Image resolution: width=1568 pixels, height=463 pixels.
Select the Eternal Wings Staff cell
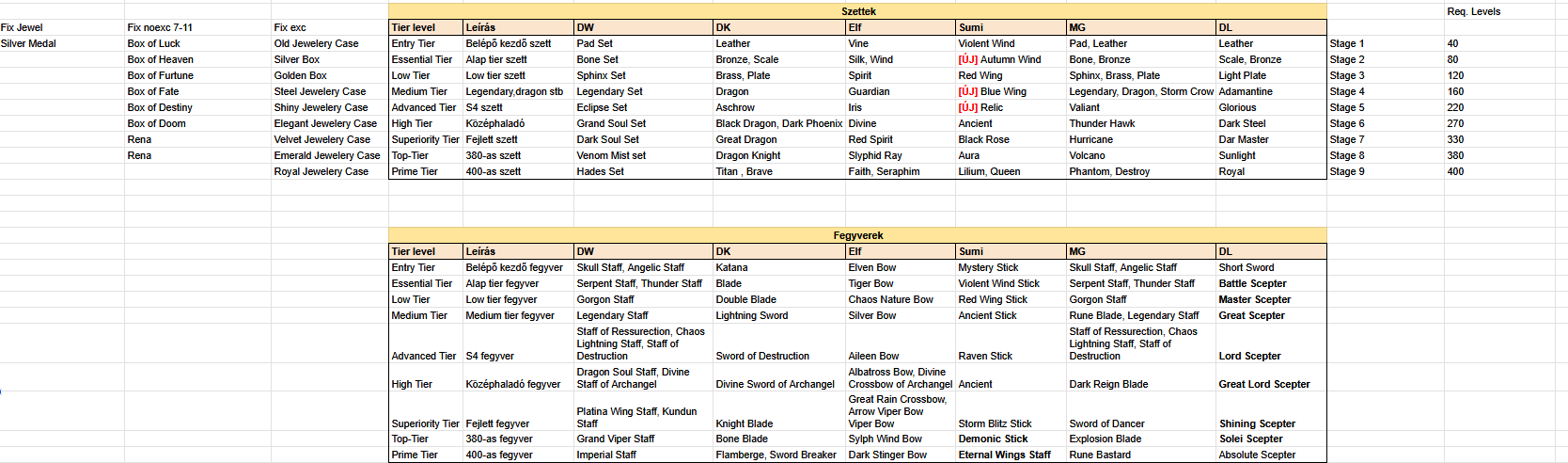click(x=1004, y=455)
